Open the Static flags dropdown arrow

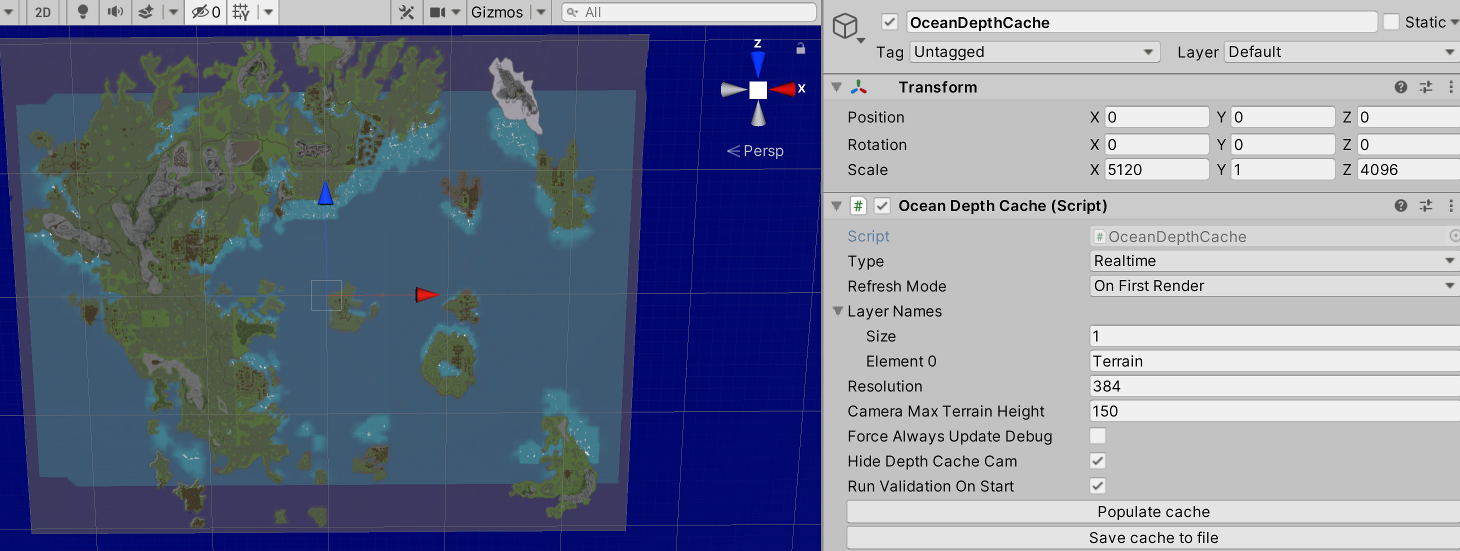tap(1453, 22)
